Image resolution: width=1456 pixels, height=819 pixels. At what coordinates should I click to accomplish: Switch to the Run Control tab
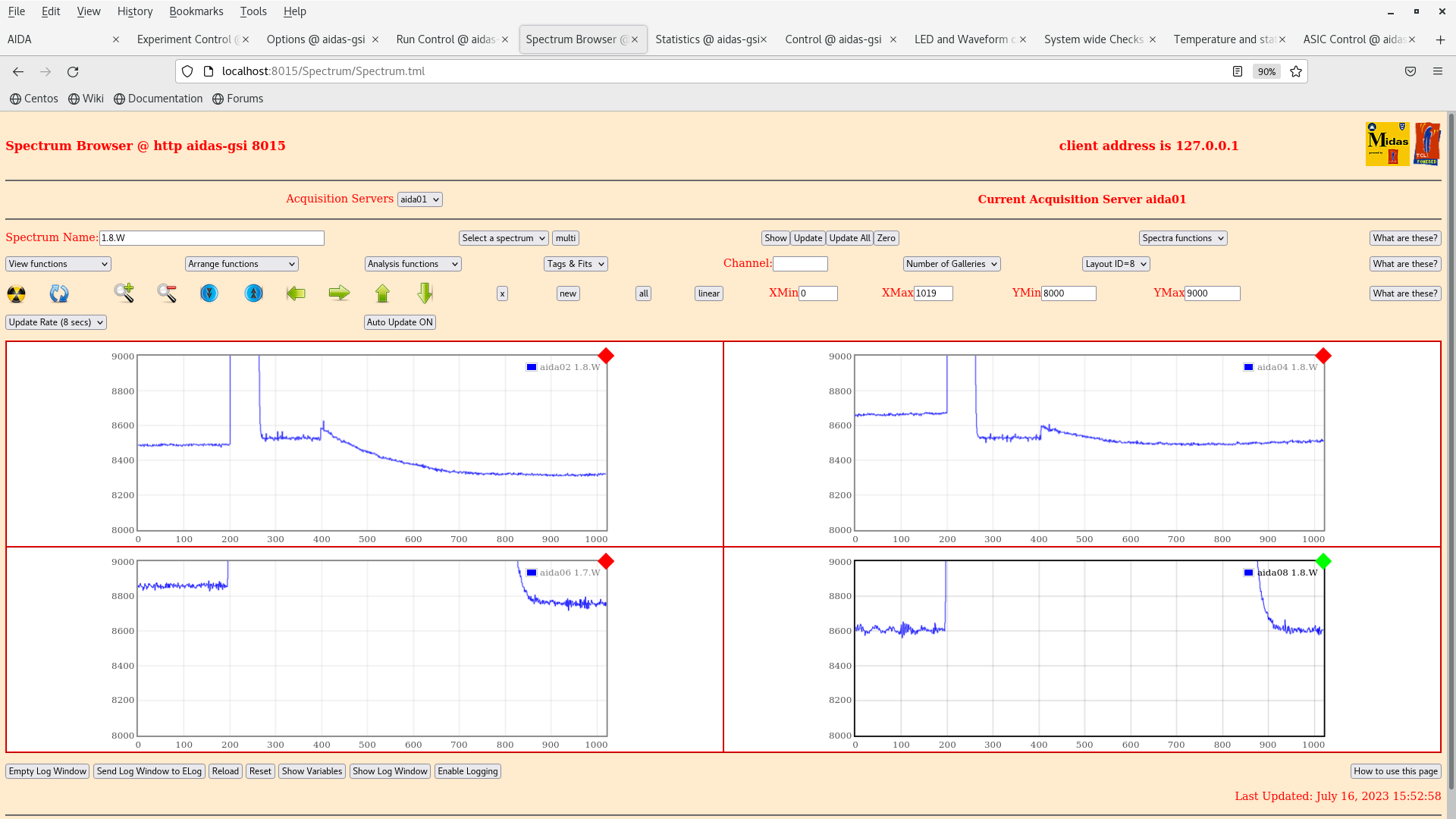[445, 39]
